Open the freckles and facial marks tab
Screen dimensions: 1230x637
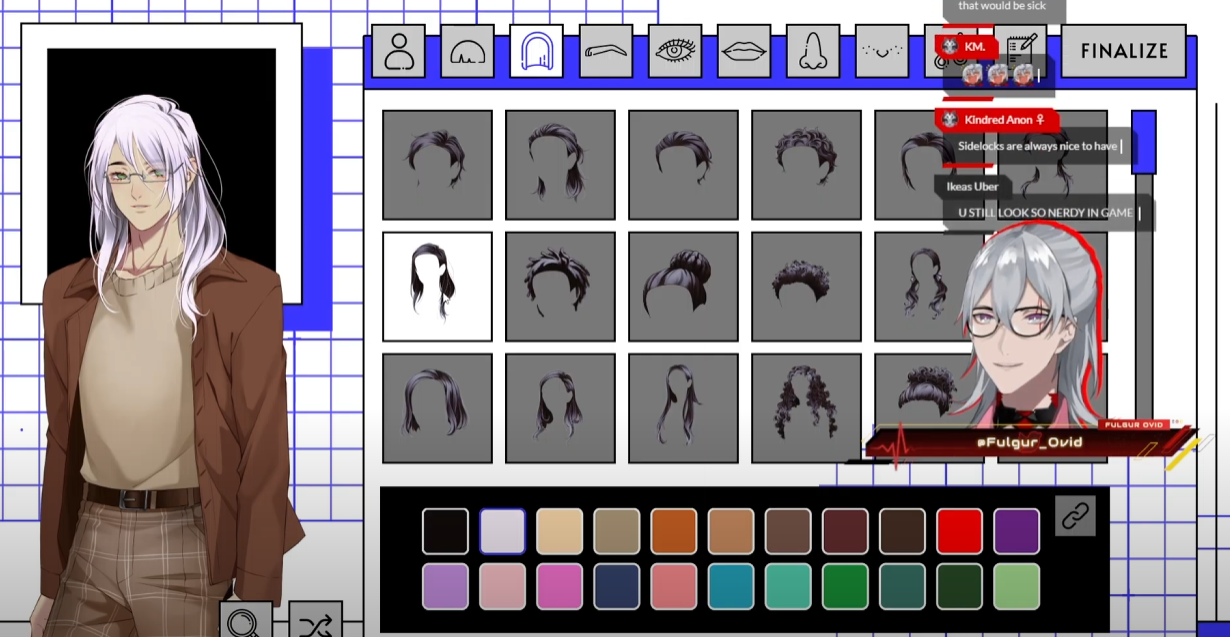tap(882, 51)
